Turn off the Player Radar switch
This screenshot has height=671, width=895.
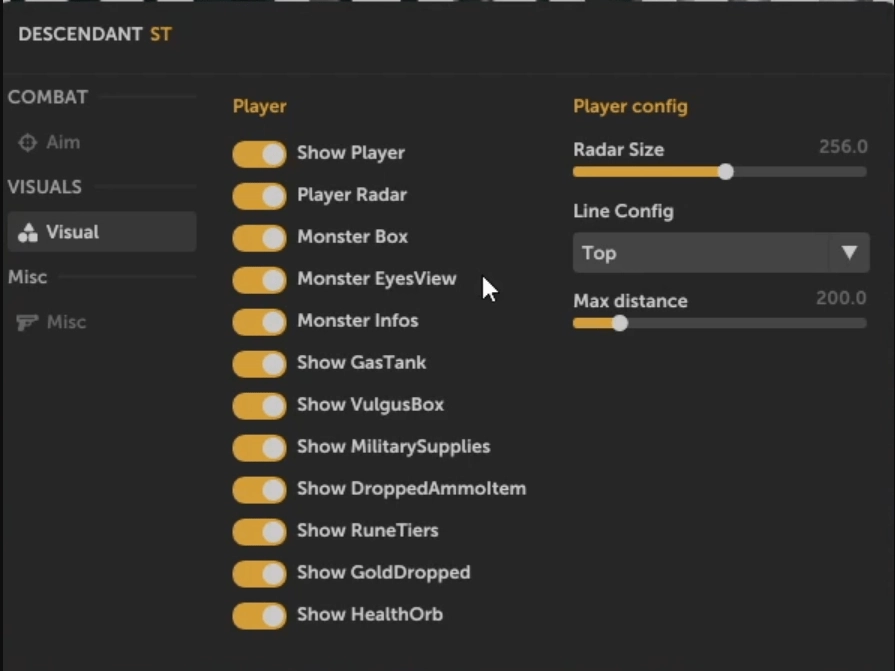[259, 196]
